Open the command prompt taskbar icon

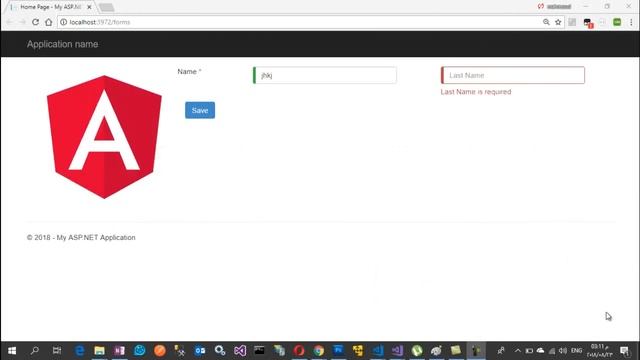[259, 351]
